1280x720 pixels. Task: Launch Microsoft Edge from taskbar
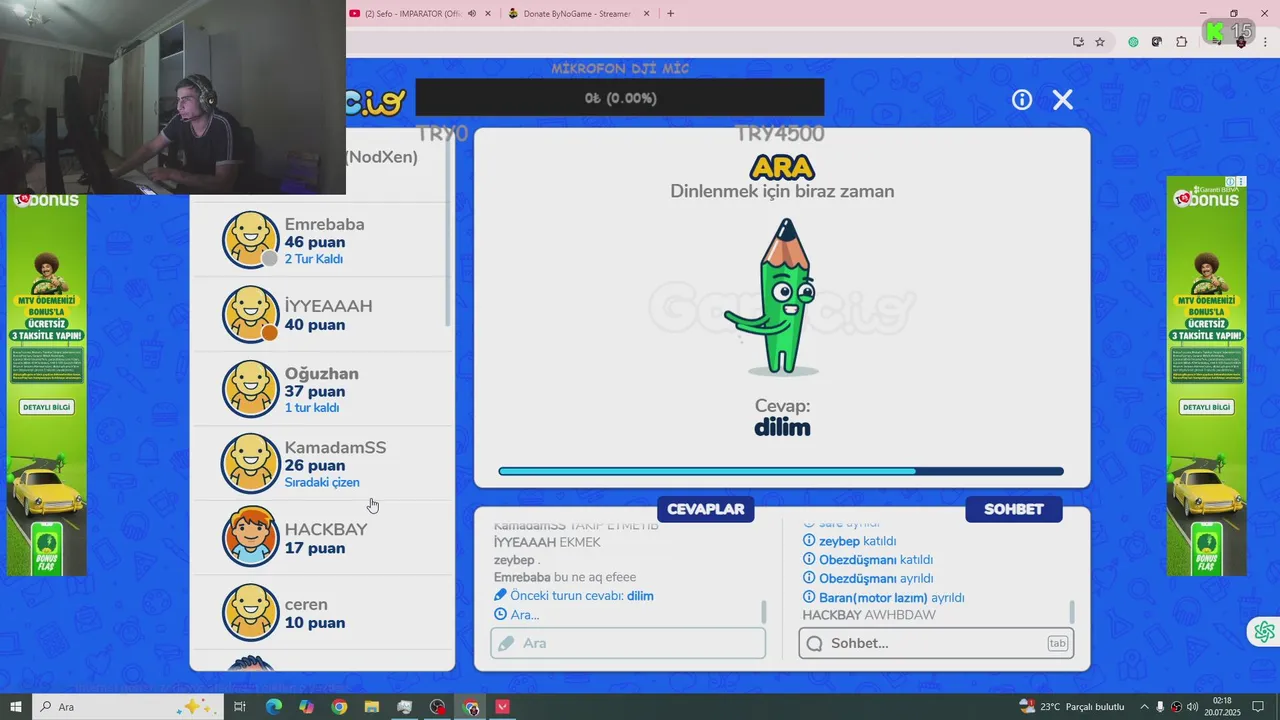273,707
